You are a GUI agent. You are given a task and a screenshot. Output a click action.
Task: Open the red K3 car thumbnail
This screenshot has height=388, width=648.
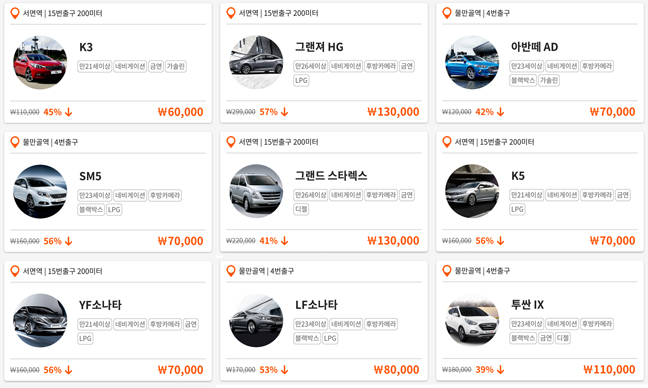click(40, 62)
